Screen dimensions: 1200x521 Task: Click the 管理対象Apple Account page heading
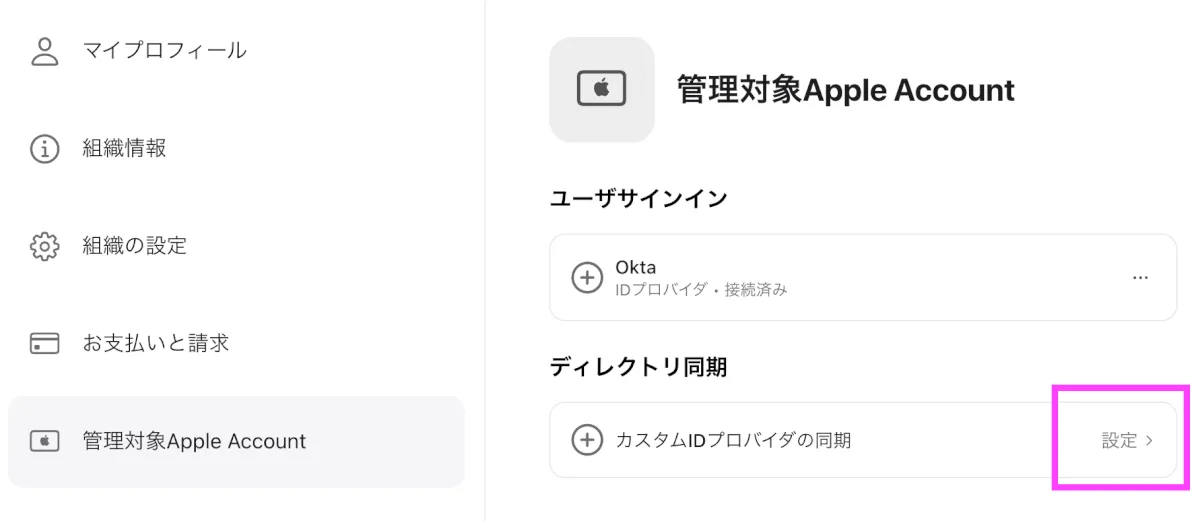(845, 90)
